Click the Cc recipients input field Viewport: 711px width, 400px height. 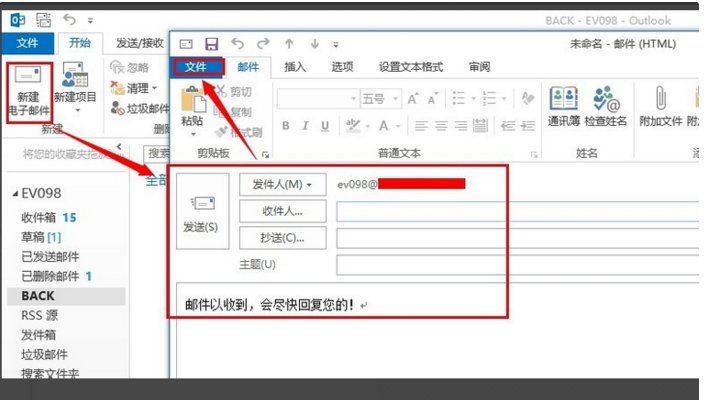pyautogui.click(x=518, y=238)
